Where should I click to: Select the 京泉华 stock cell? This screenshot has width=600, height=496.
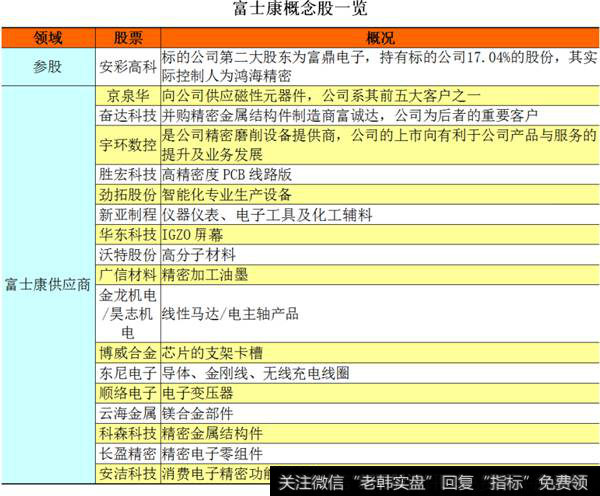pos(127,96)
